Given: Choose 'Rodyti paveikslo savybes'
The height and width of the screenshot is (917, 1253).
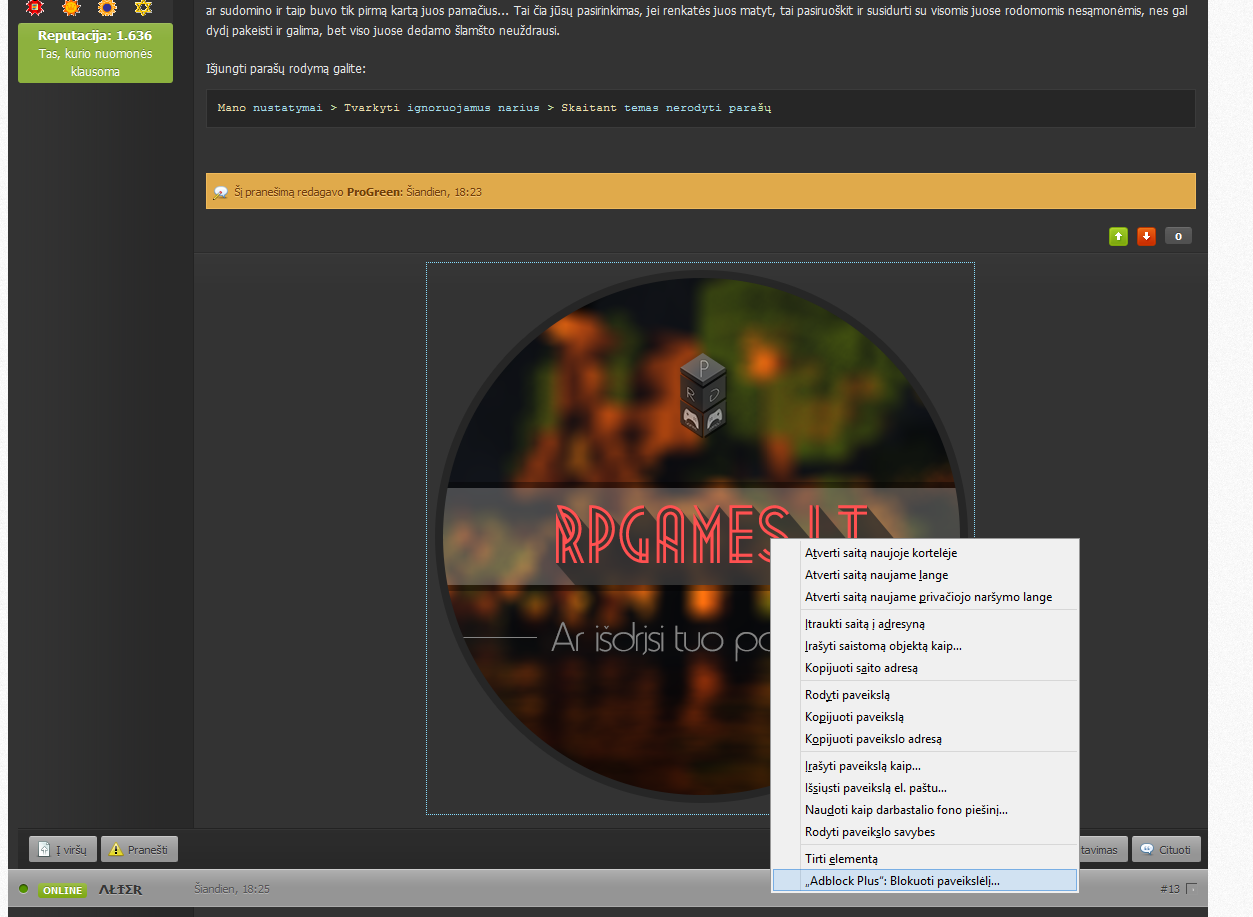Looking at the screenshot, I should (925, 831).
